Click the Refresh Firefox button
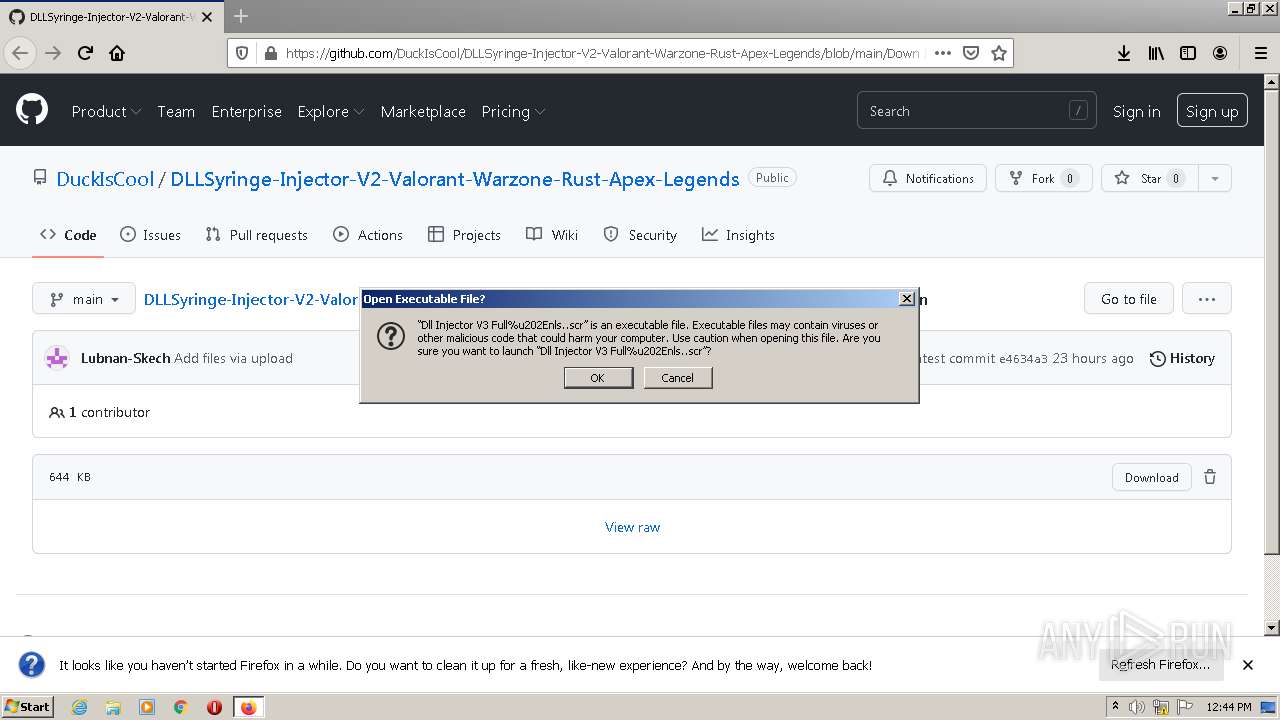1280x720 pixels. (x=1160, y=665)
